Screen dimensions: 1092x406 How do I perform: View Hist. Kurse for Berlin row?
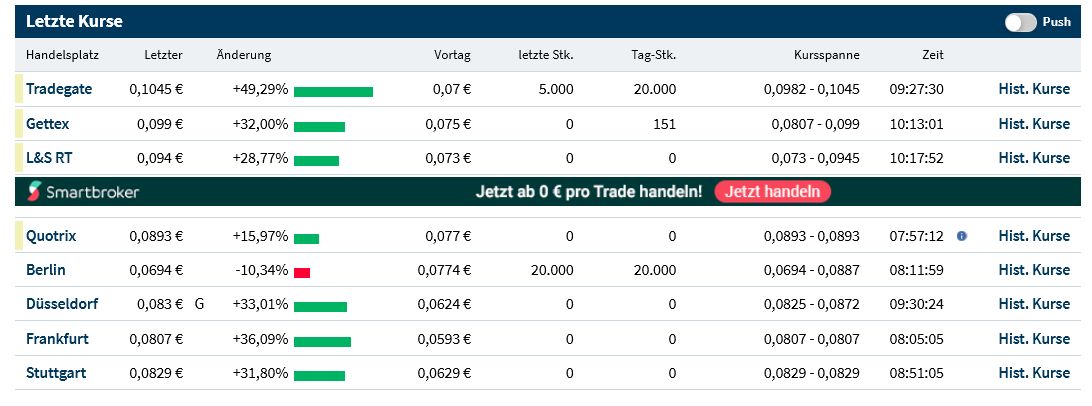1034,270
